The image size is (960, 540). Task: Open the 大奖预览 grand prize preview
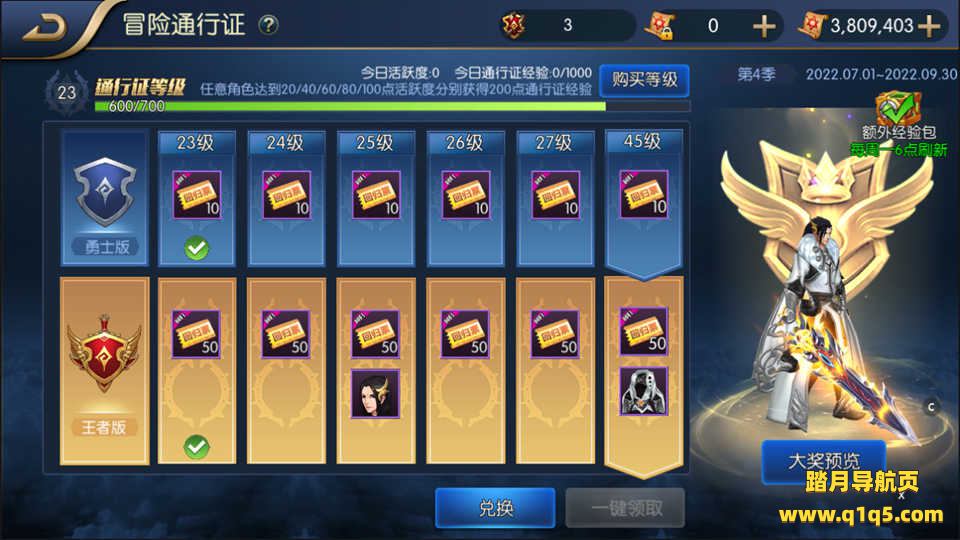823,460
